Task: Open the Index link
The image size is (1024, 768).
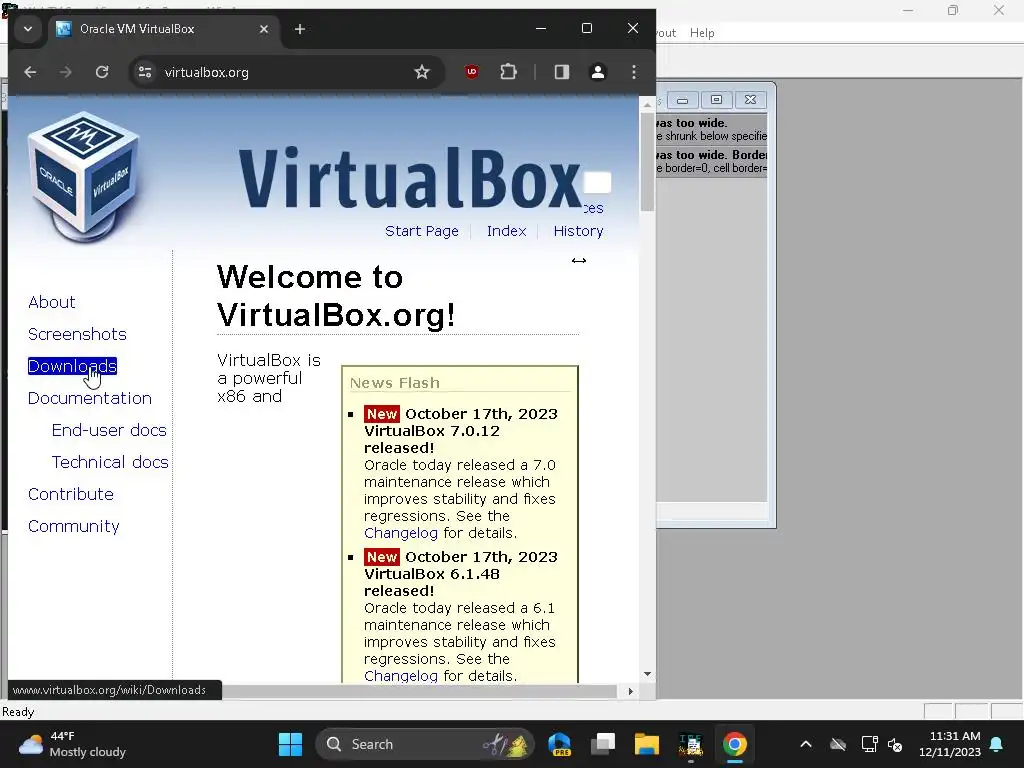Action: 506,231
